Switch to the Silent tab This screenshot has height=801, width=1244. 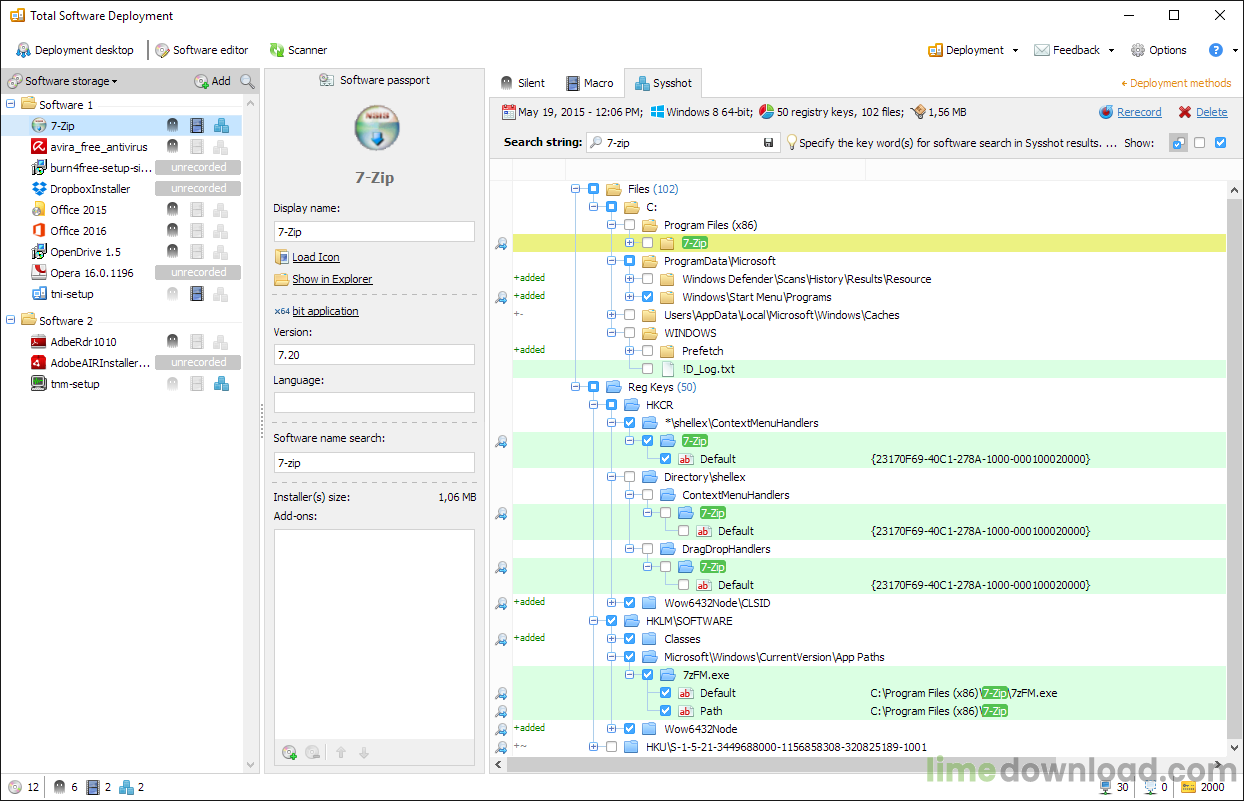tap(522, 83)
